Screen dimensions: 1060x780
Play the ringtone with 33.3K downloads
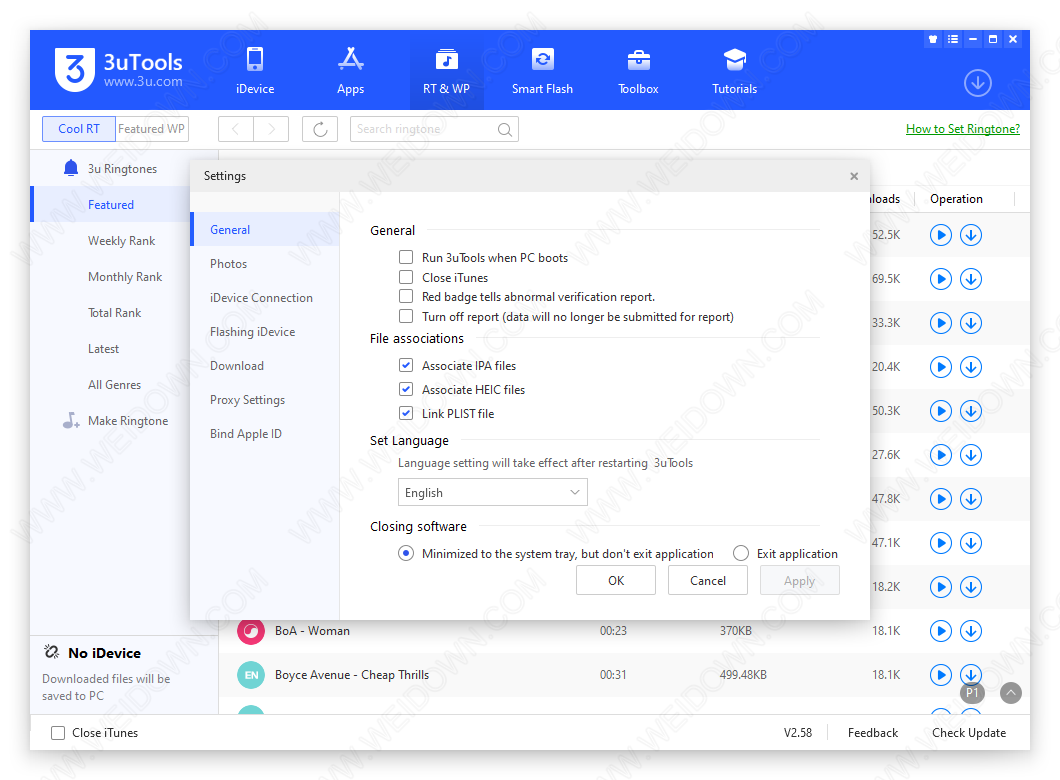pyautogui.click(x=940, y=323)
